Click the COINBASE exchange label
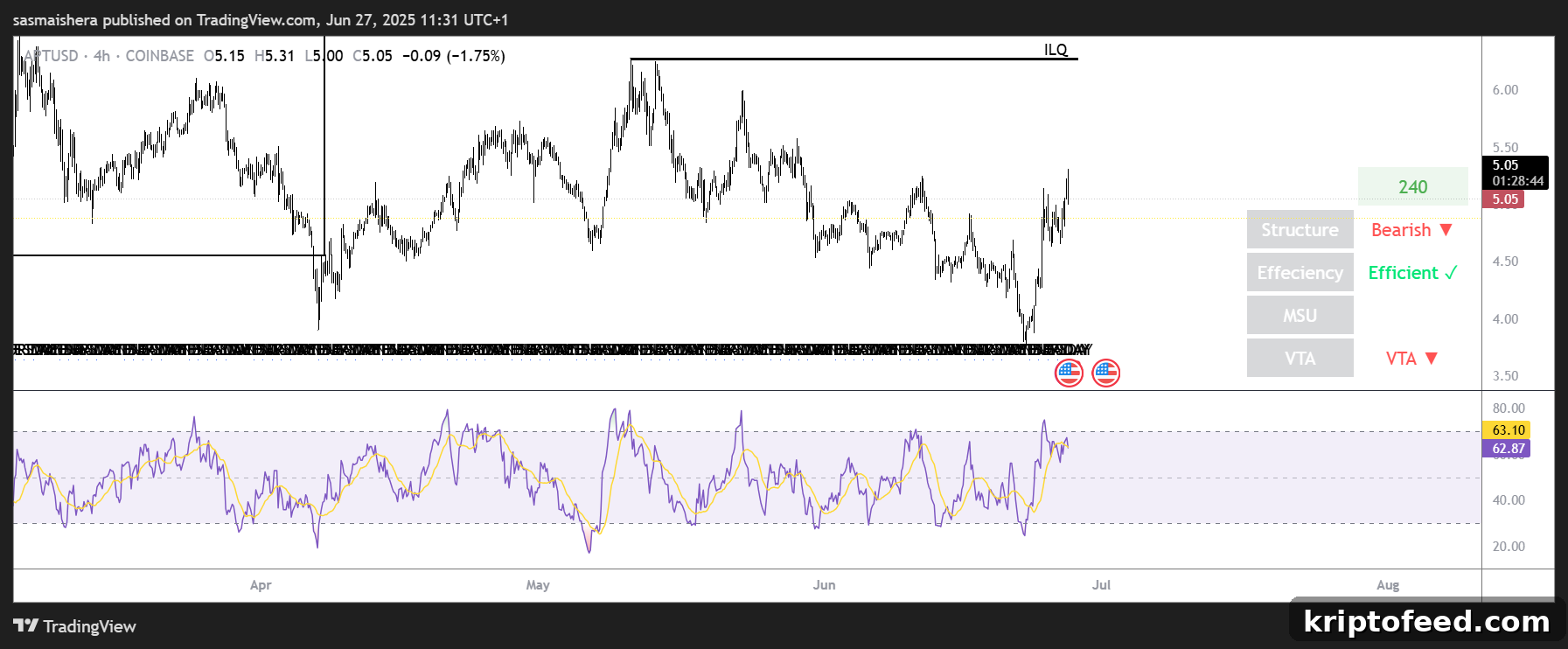 pyautogui.click(x=160, y=56)
